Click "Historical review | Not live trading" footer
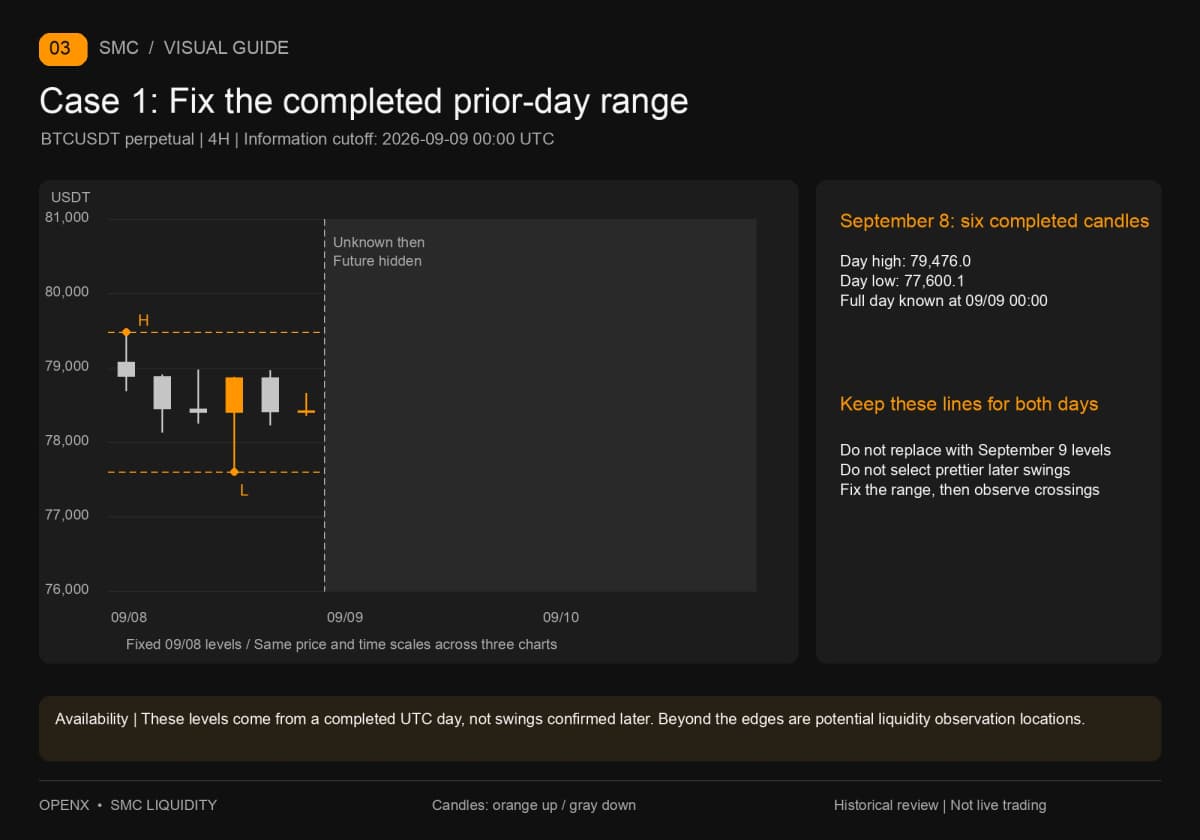Image resolution: width=1200 pixels, height=840 pixels. tap(940, 805)
